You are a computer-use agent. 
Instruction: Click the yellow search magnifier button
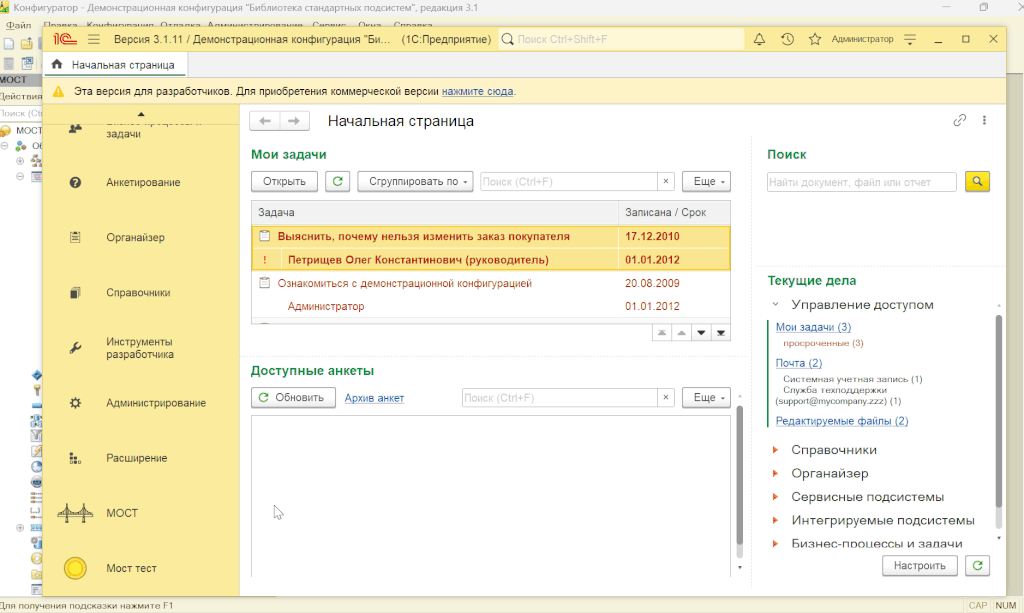[977, 181]
